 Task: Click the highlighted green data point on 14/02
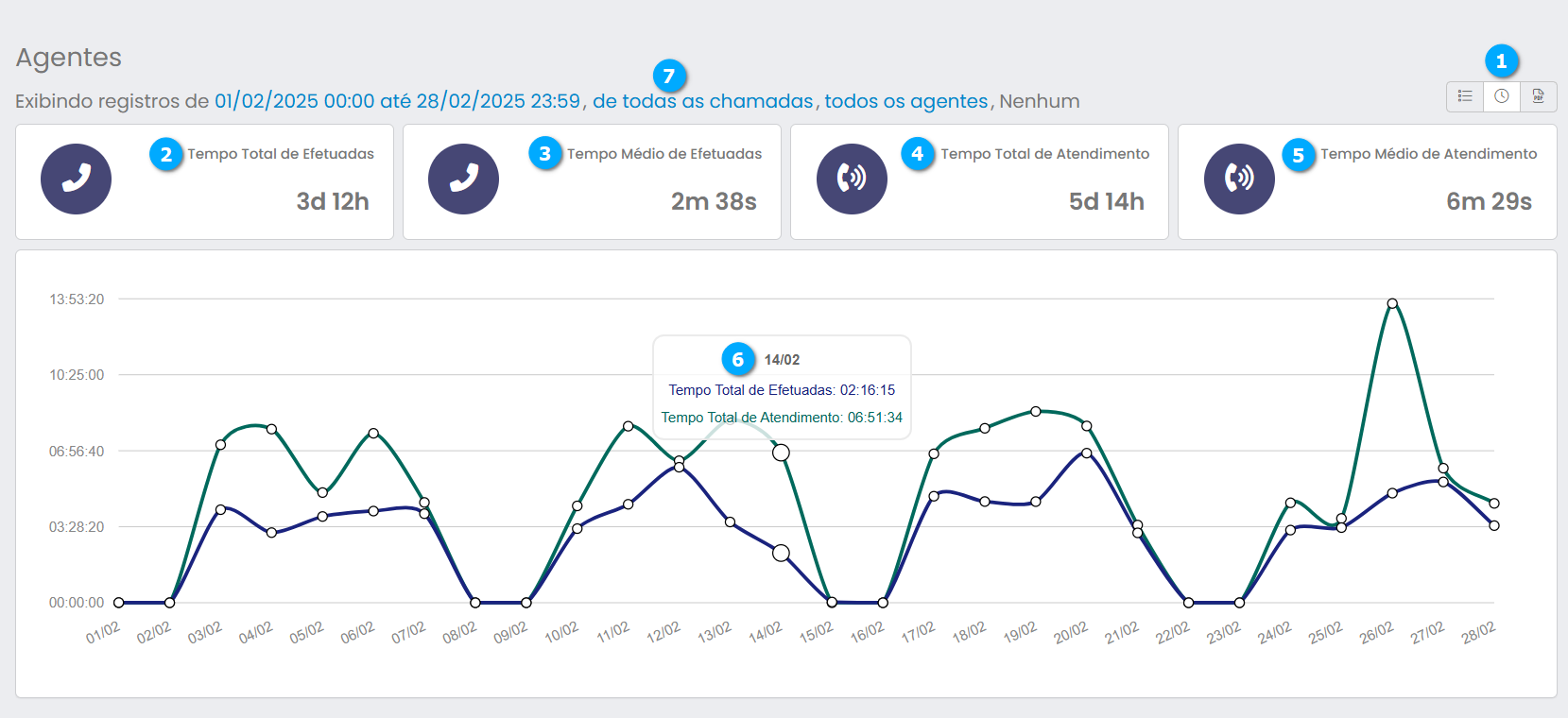point(781,453)
